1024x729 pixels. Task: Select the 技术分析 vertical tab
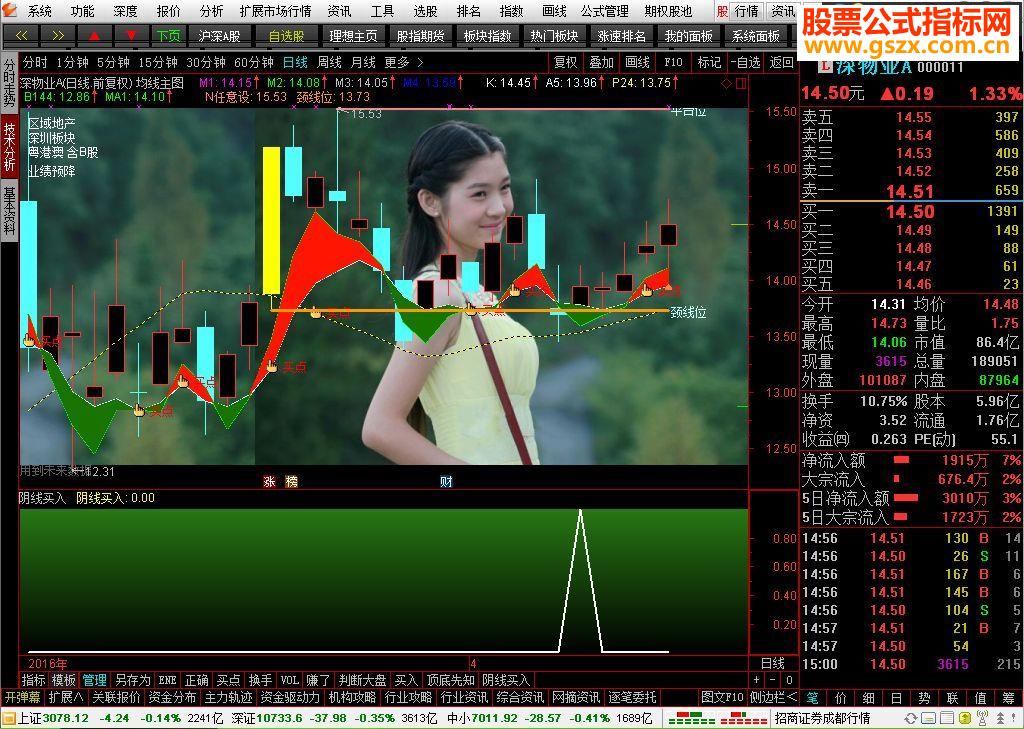click(x=9, y=147)
